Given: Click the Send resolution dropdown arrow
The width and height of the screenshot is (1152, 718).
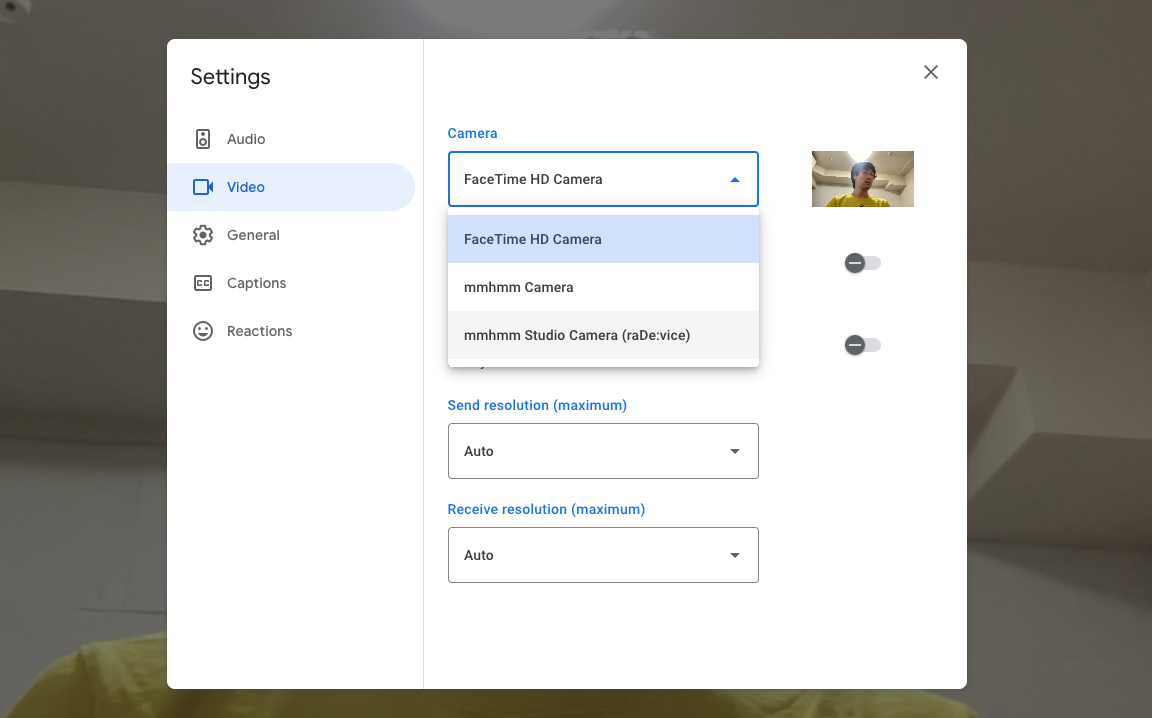Looking at the screenshot, I should [735, 451].
